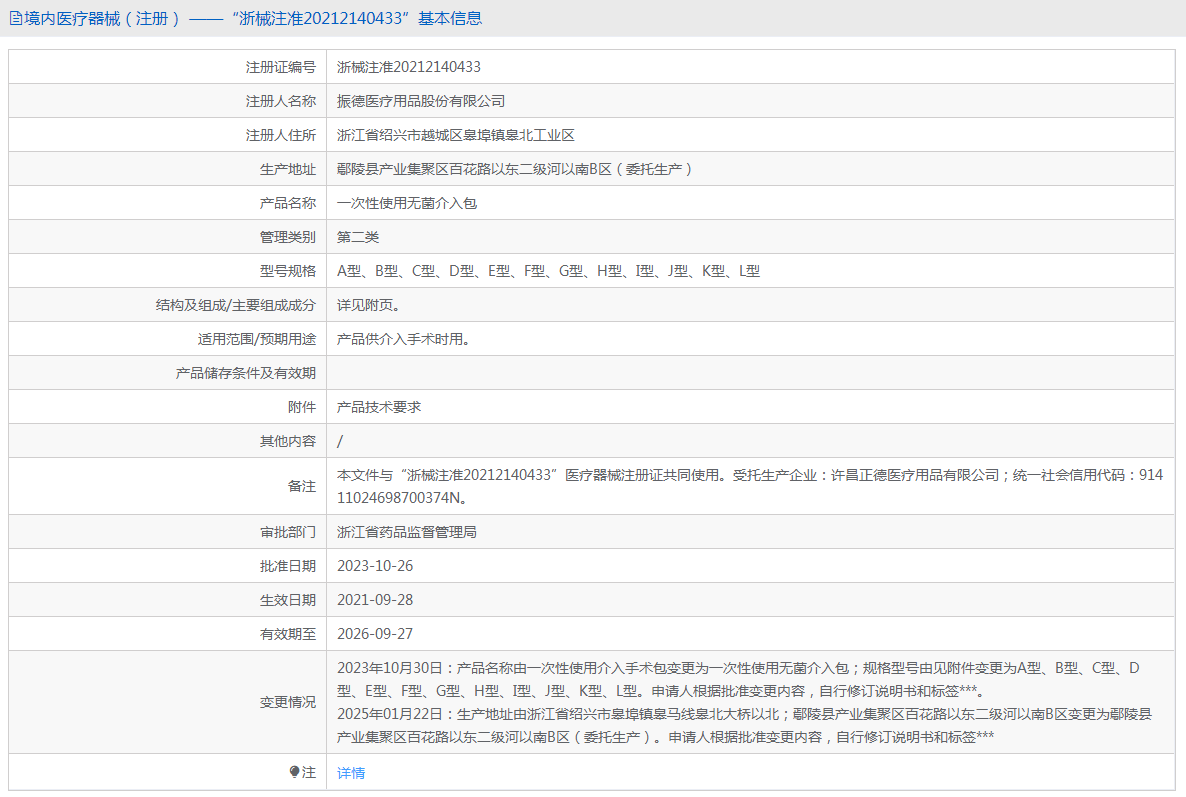
Task: Select the production address 鄢陵县产业集聚区 cell
Action: point(515,169)
